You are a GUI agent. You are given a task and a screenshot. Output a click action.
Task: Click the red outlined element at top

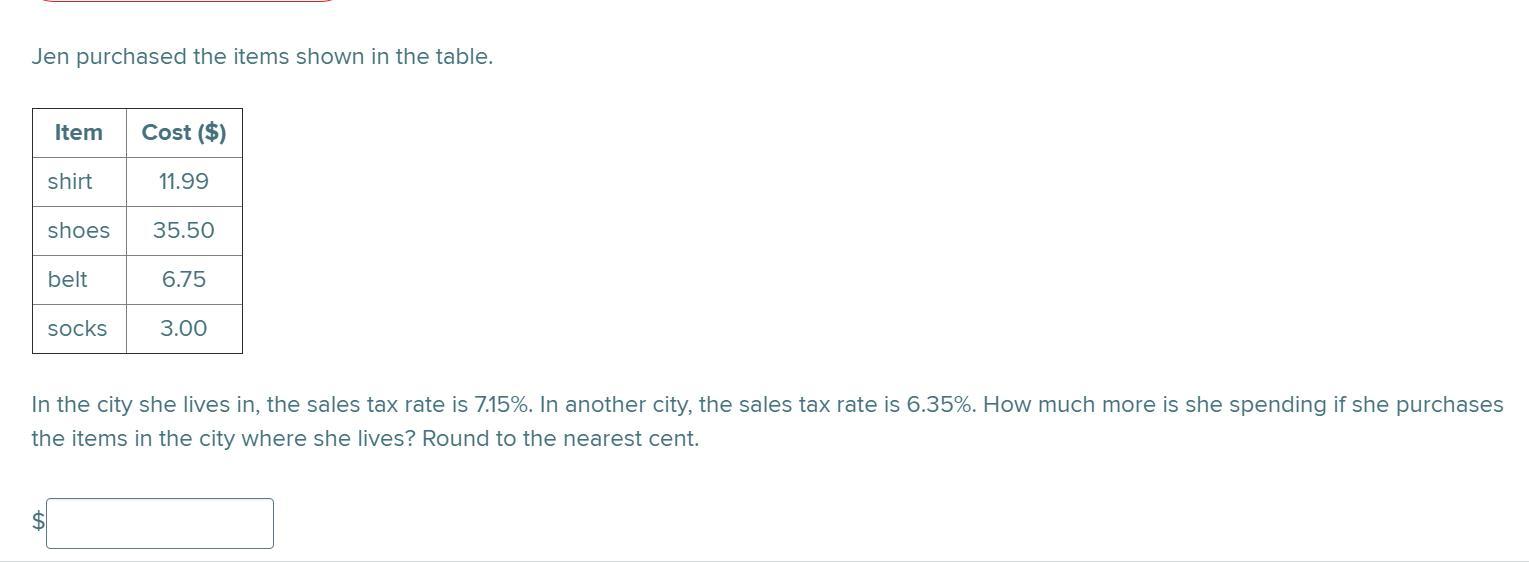point(187,1)
